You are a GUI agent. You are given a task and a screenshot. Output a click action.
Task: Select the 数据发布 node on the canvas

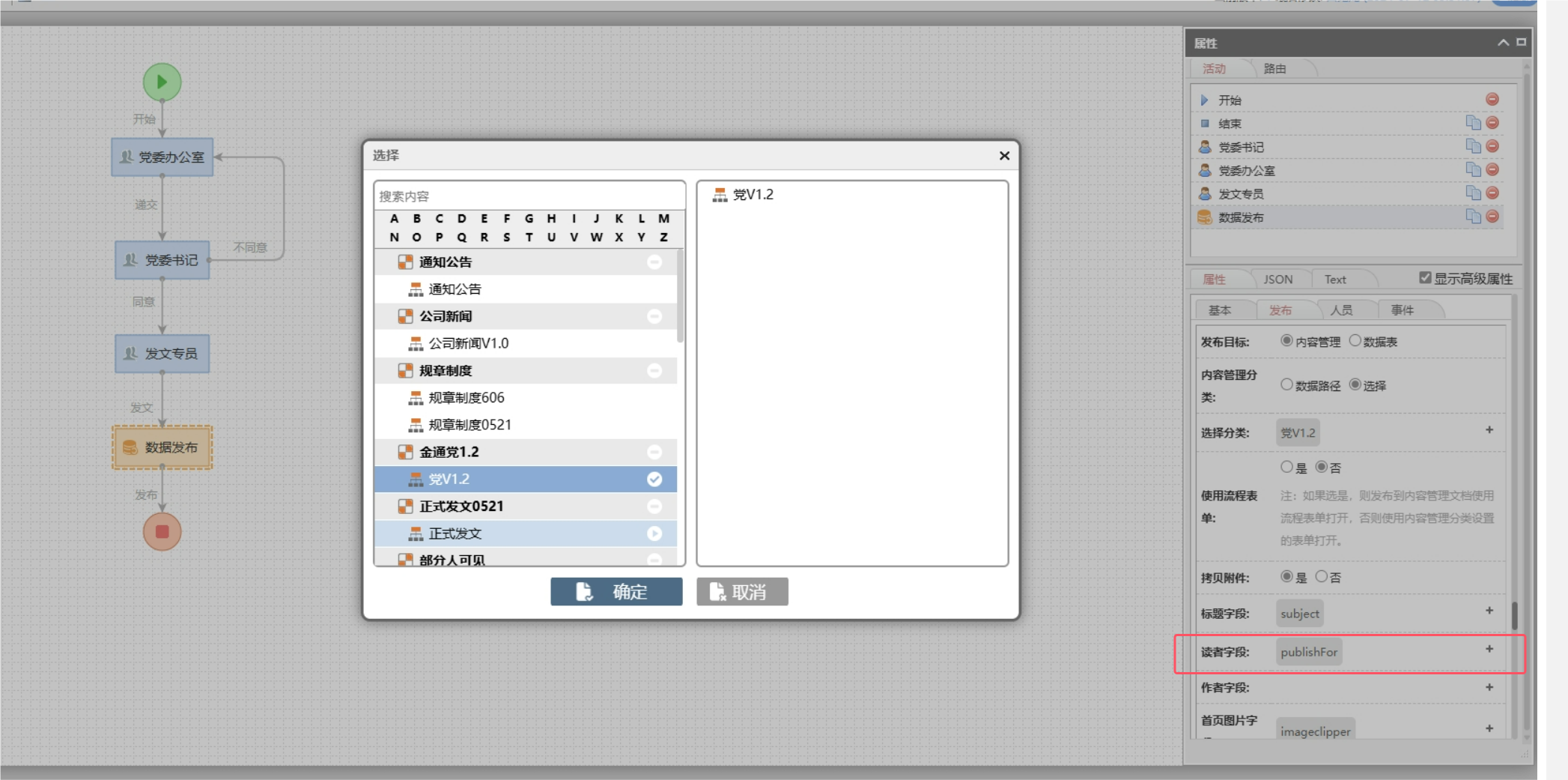162,447
